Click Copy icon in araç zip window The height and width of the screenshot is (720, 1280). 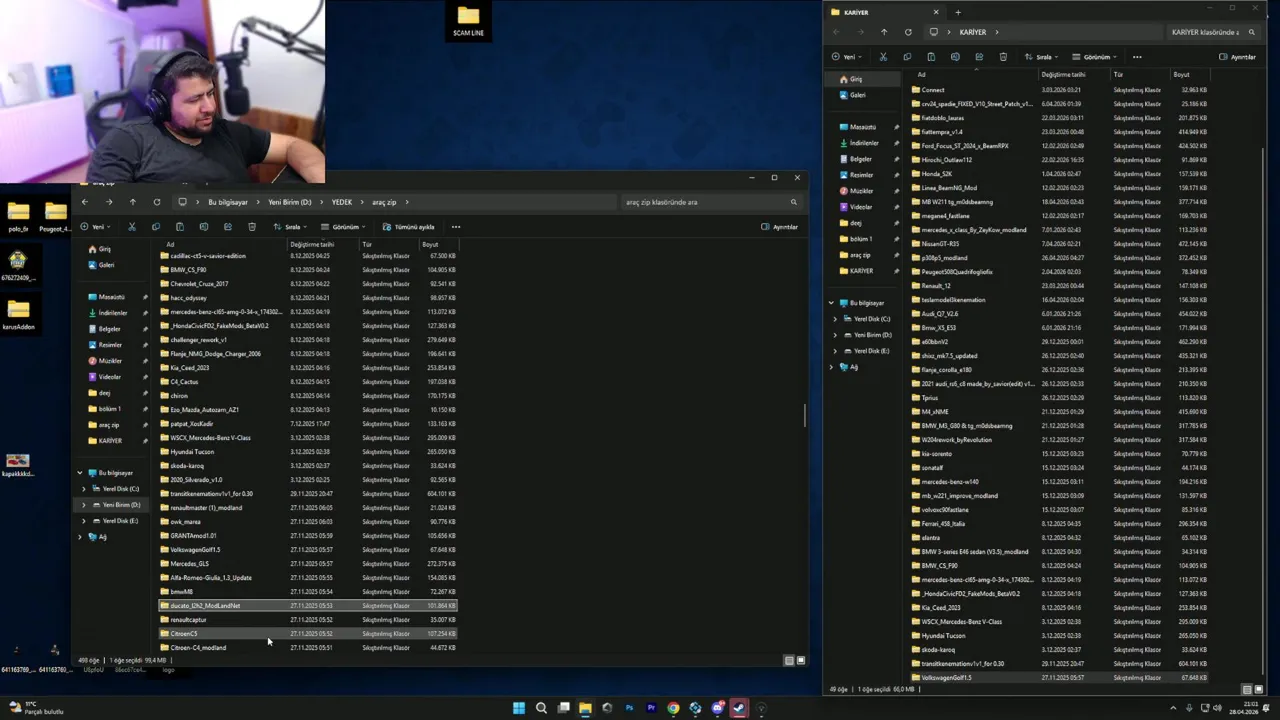[155, 227]
